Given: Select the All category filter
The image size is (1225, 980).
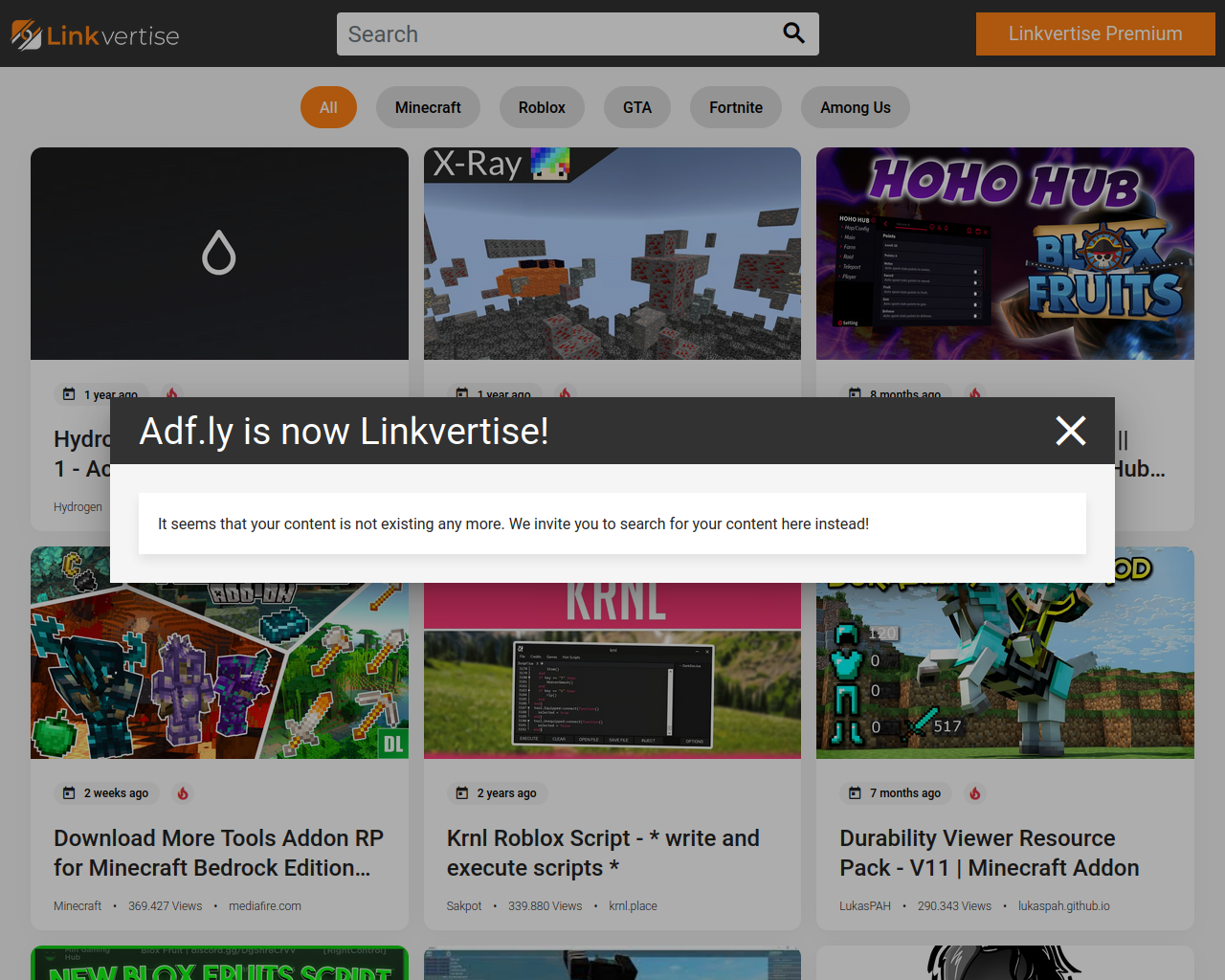Looking at the screenshot, I should coord(328,107).
